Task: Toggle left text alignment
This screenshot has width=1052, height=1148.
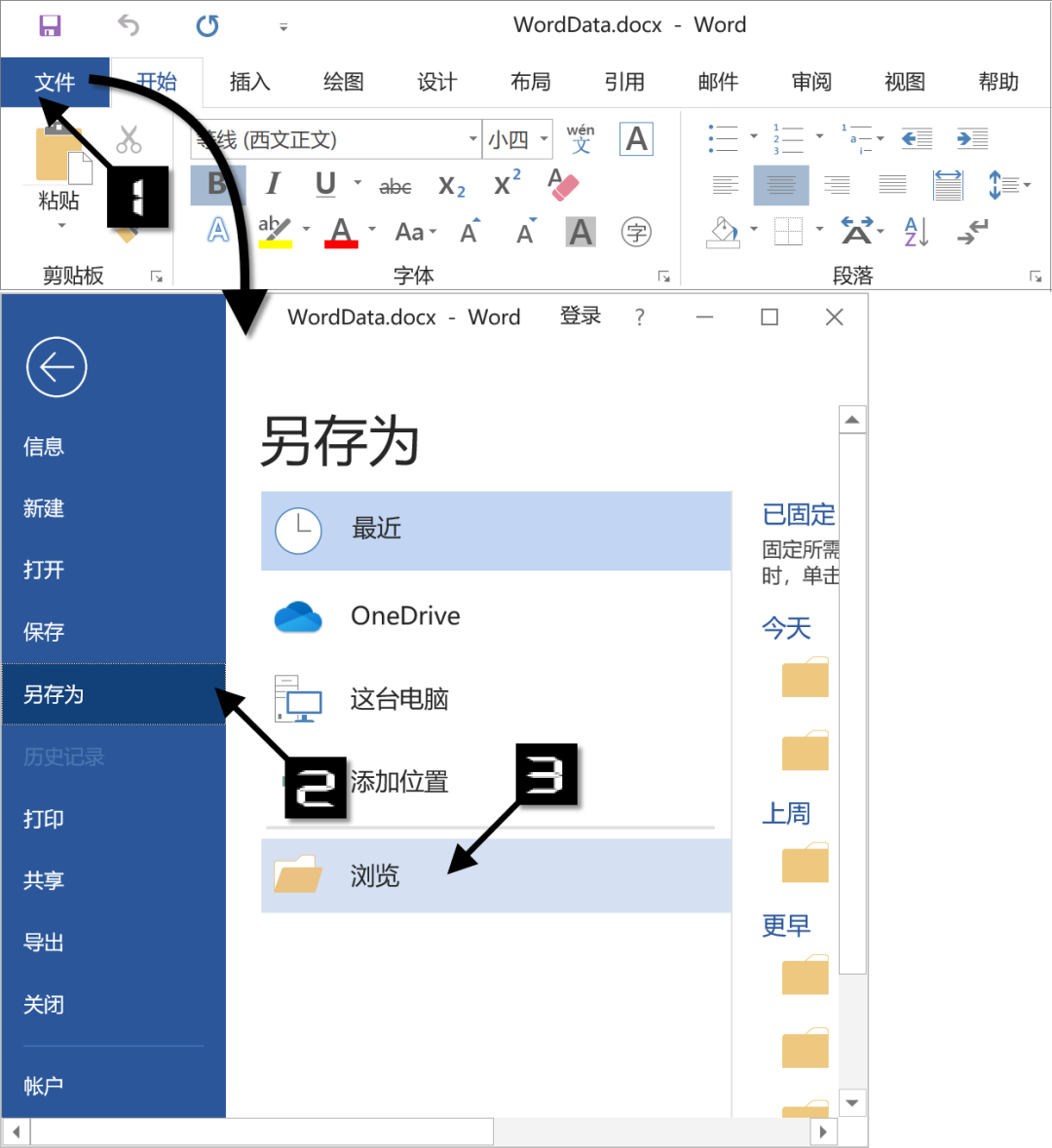Action: point(726,185)
